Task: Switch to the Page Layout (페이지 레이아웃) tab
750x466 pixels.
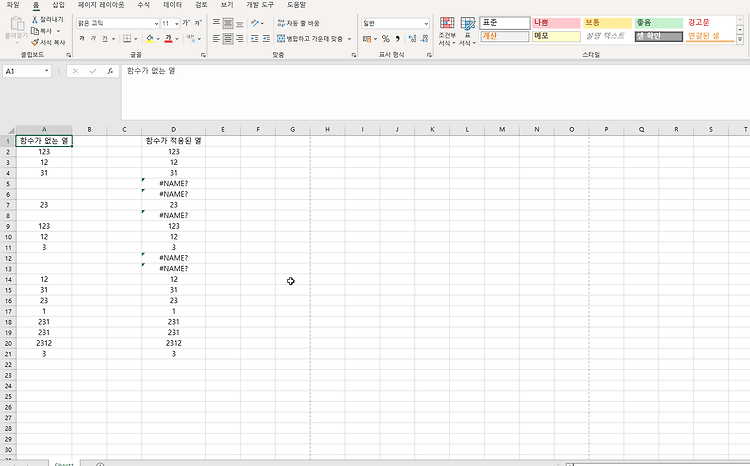Action: 101,5
